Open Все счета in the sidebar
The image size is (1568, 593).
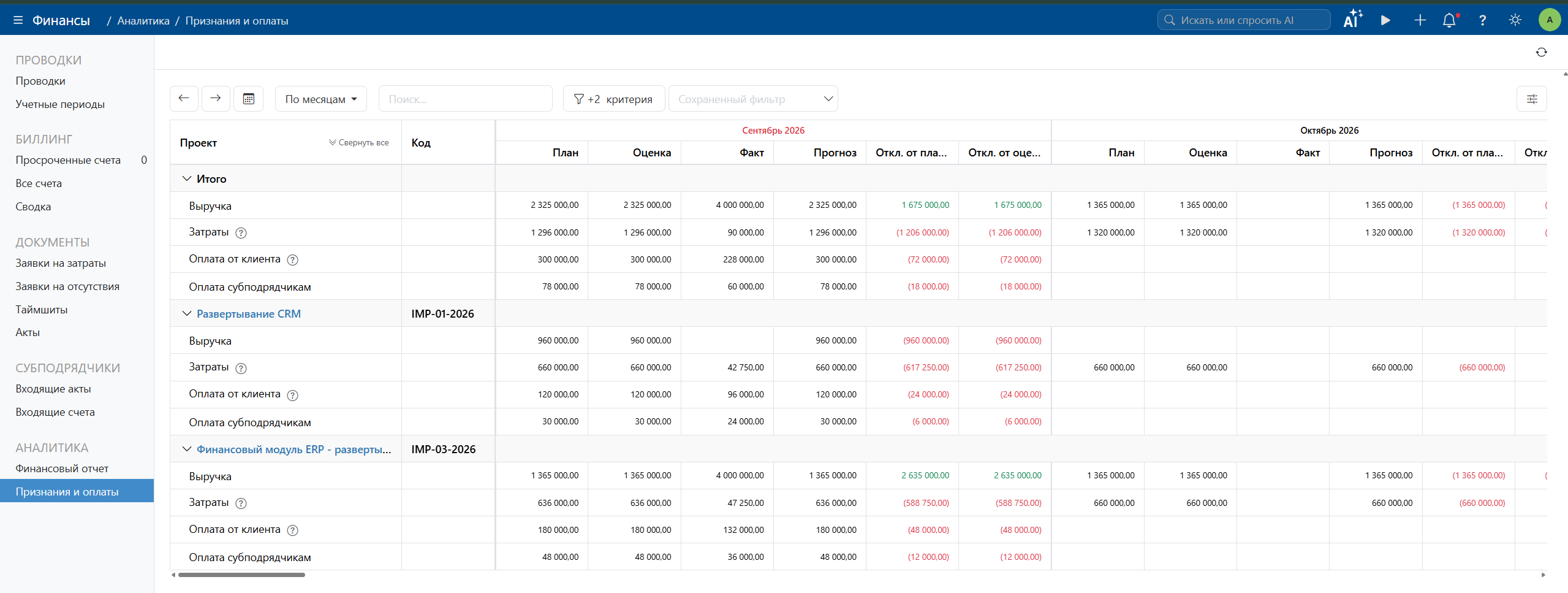pos(39,183)
